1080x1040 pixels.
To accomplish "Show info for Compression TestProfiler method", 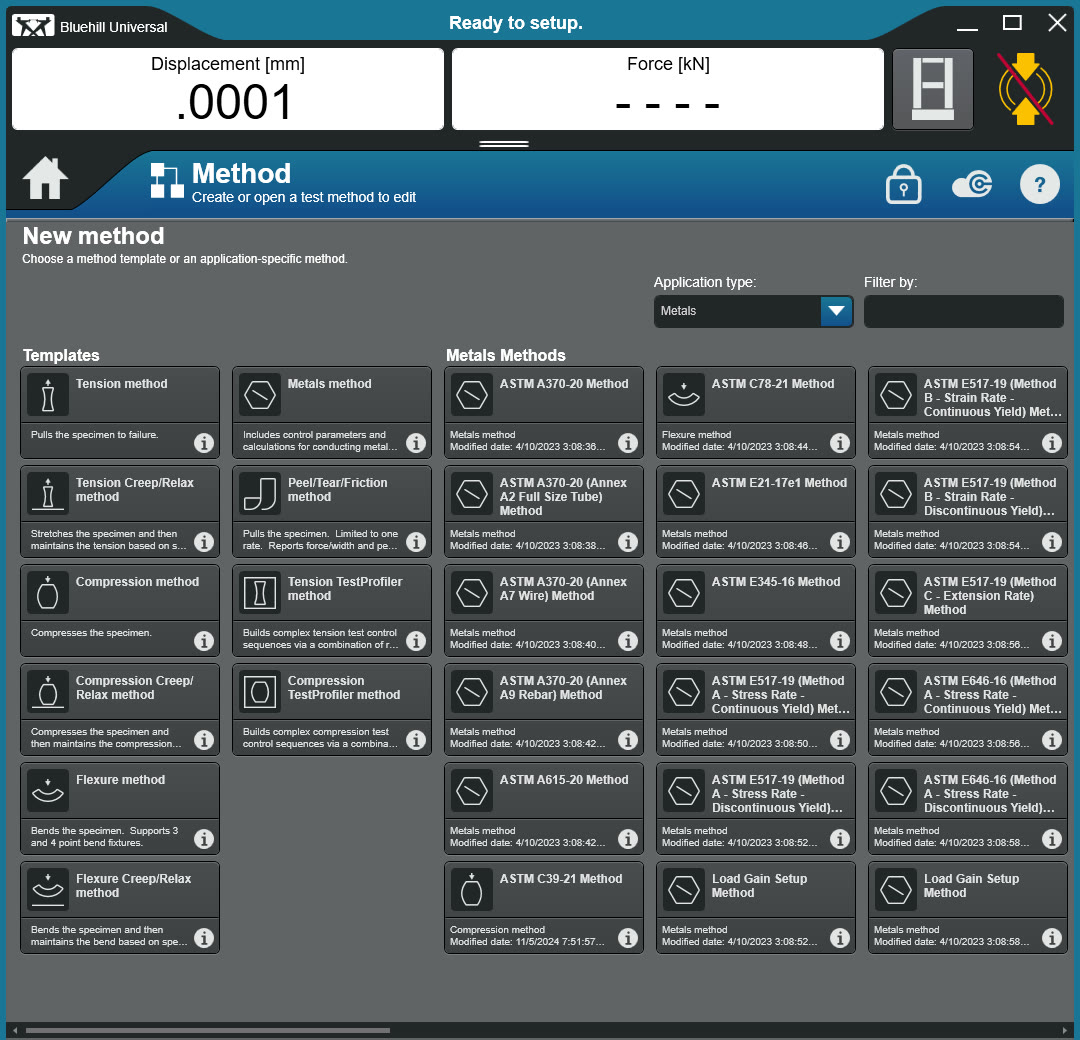I will tap(416, 740).
